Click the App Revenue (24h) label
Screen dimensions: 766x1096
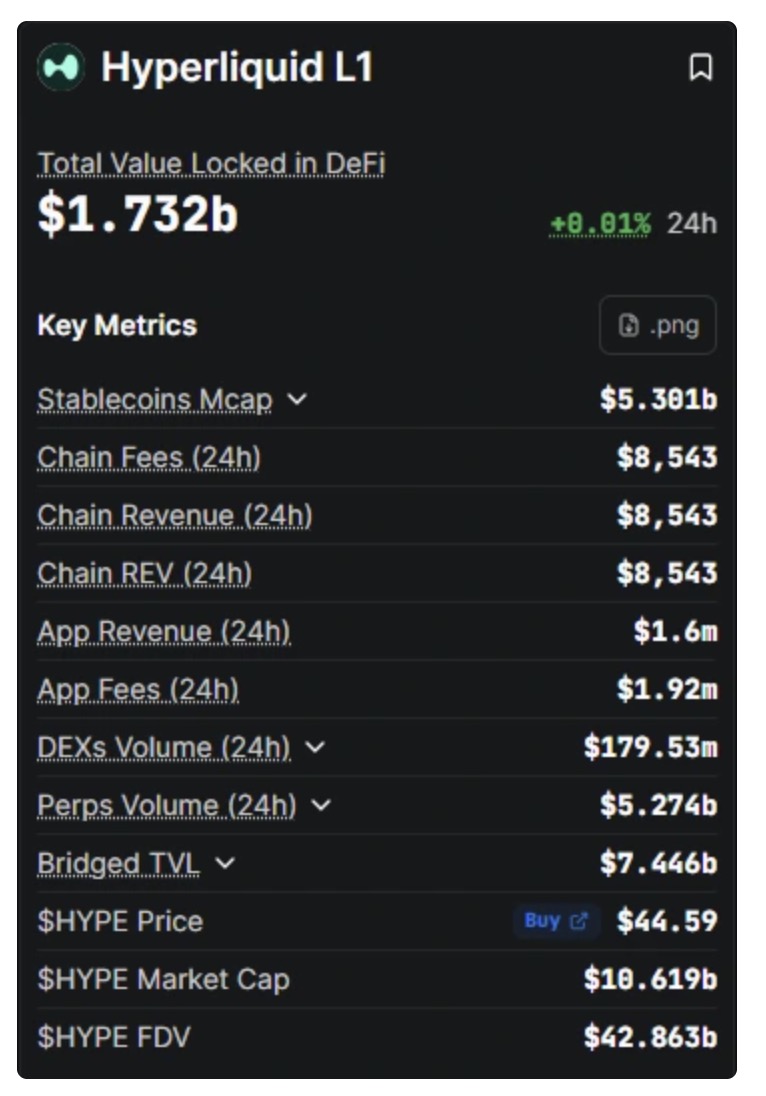click(x=163, y=631)
